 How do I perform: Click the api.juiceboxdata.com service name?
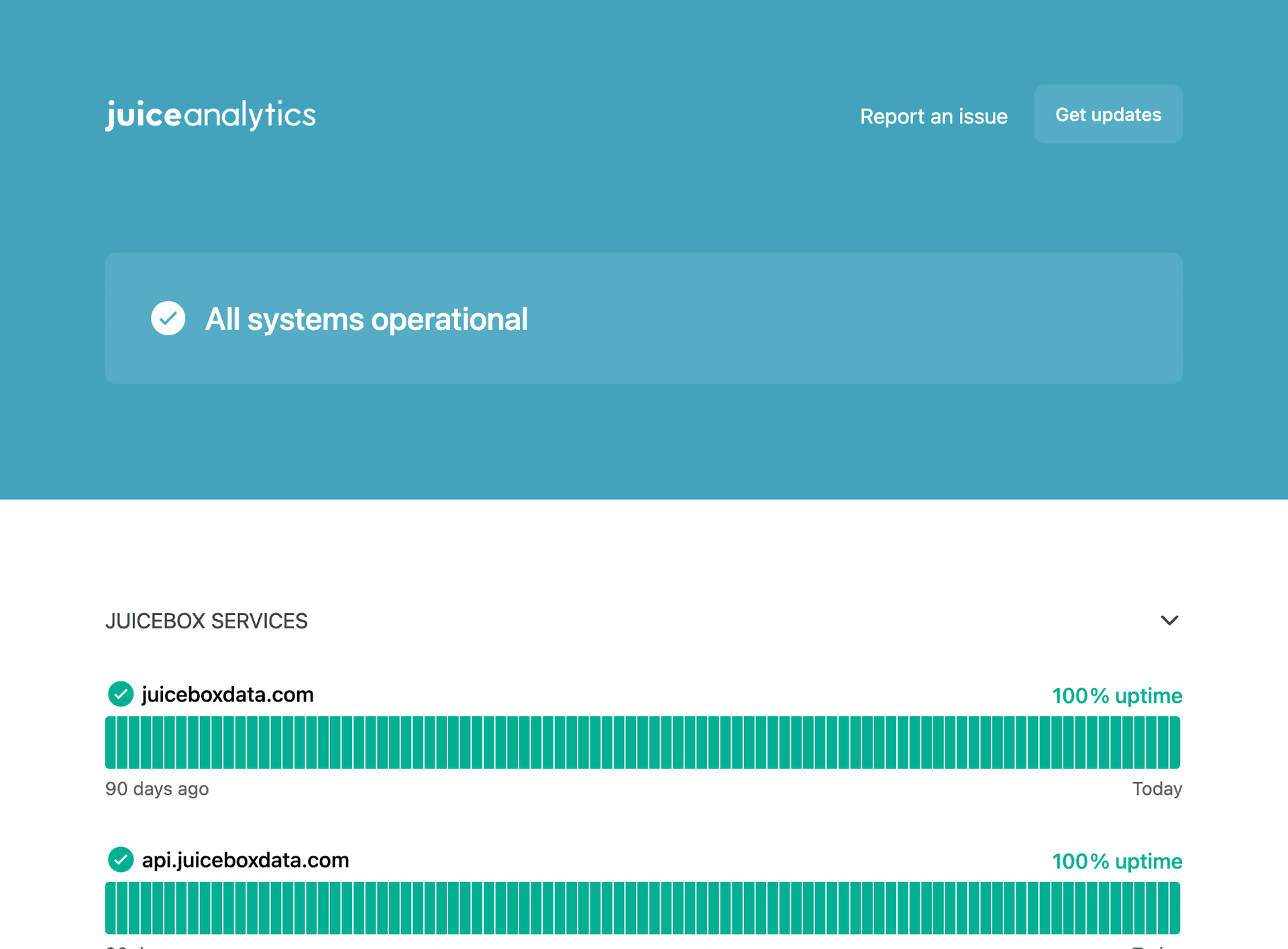pyautogui.click(x=246, y=860)
